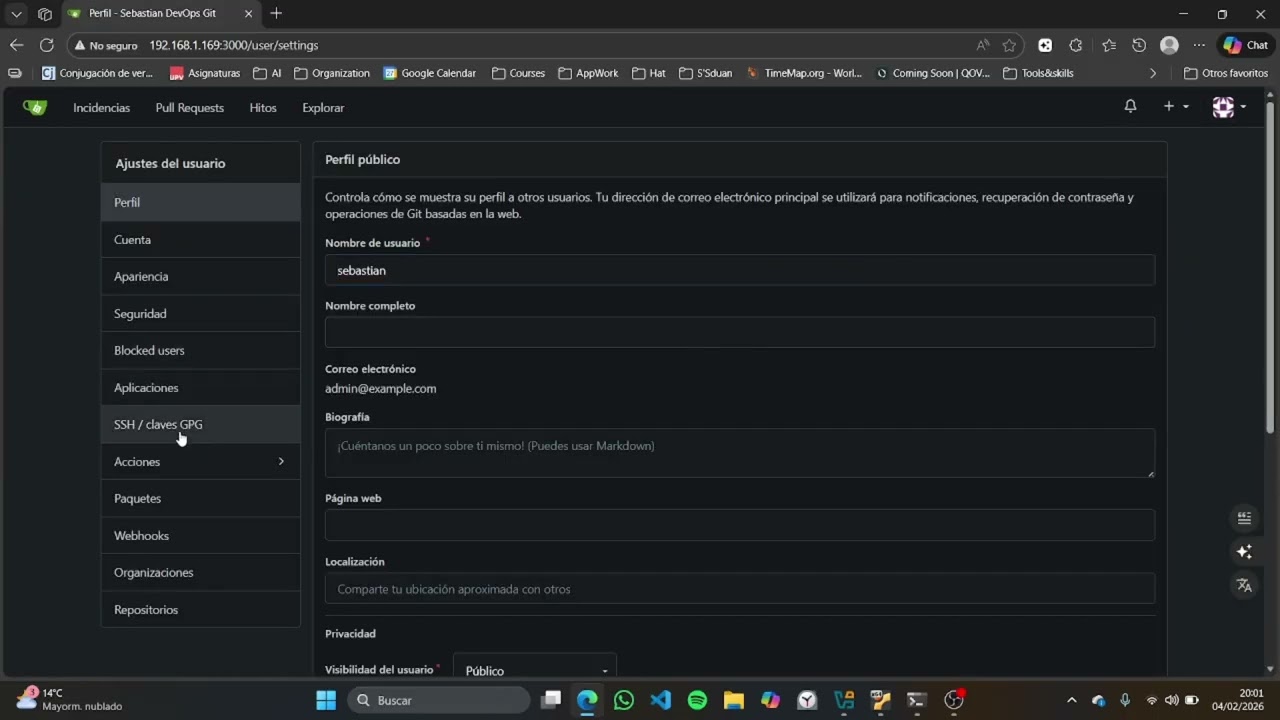Show more bookmarks with the chevron
The height and width of the screenshot is (720, 1280).
pyautogui.click(x=1153, y=73)
